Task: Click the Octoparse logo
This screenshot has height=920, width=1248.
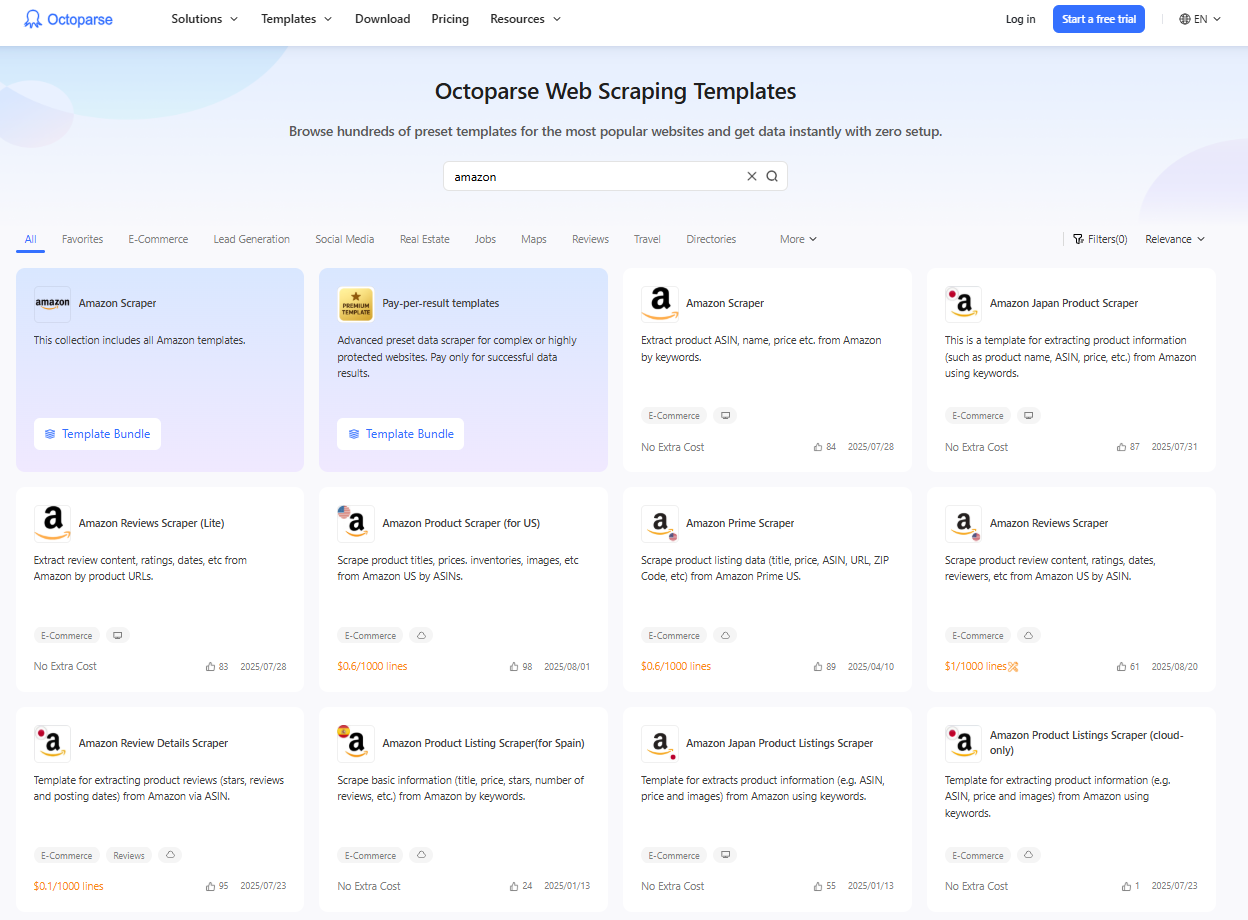Action: pos(68,19)
